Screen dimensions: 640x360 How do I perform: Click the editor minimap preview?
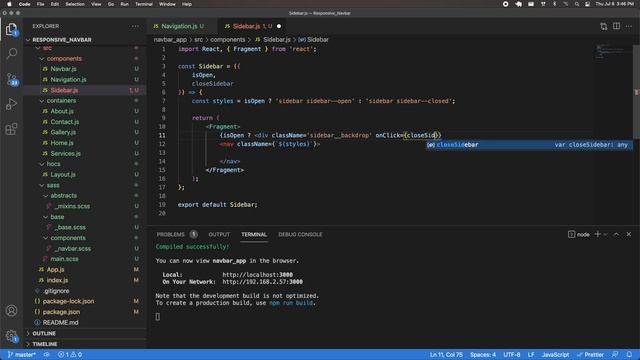pyautogui.click(x=611, y=51)
